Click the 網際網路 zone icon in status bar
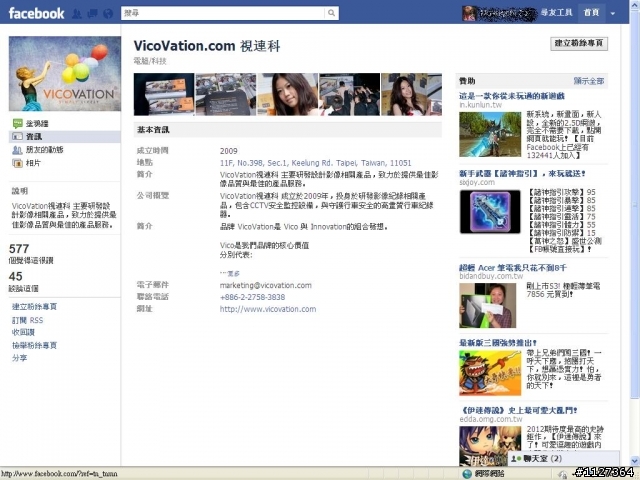This screenshot has height=480, width=640. tap(467, 474)
